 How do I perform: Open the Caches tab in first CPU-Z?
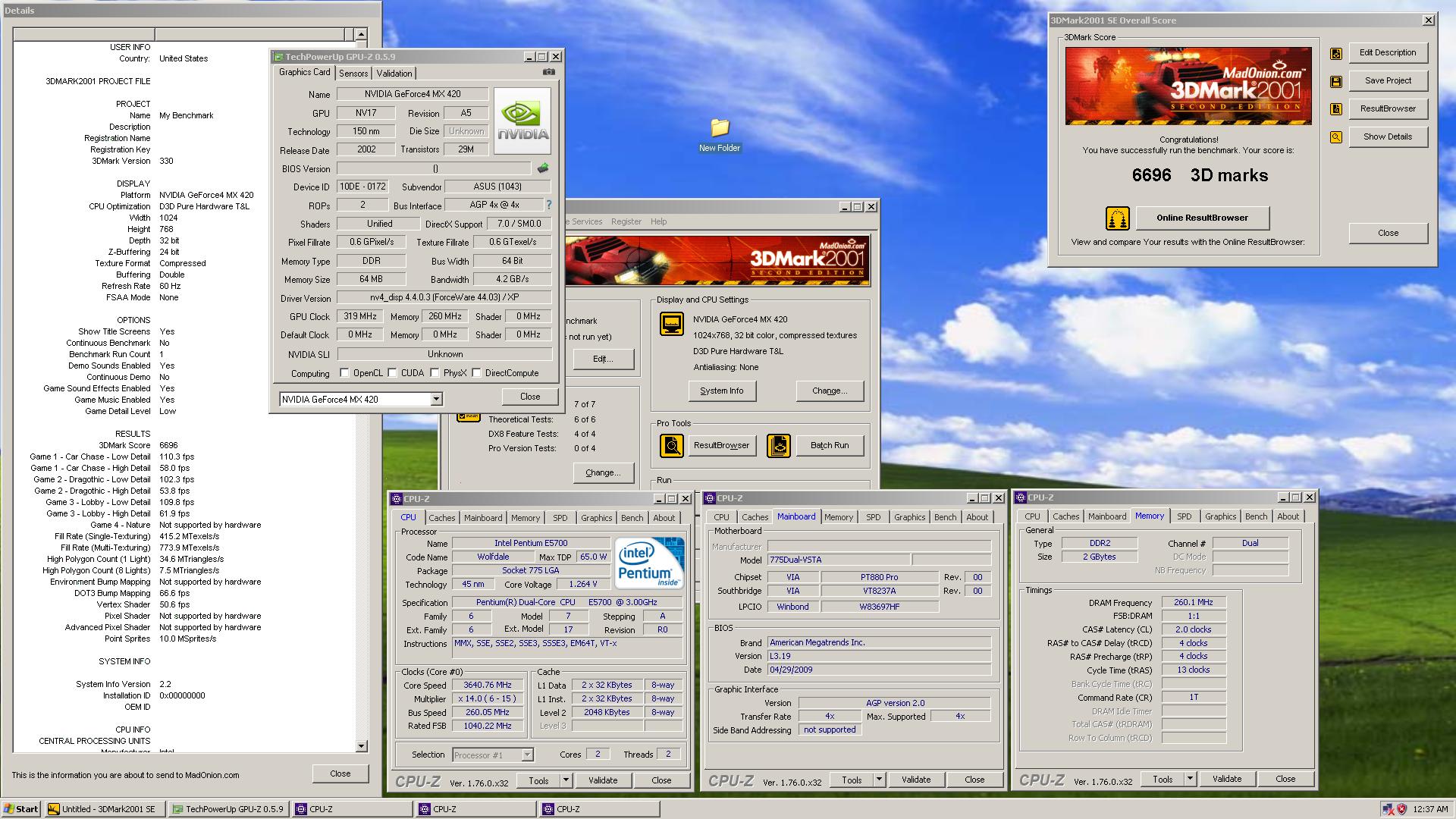coord(442,518)
